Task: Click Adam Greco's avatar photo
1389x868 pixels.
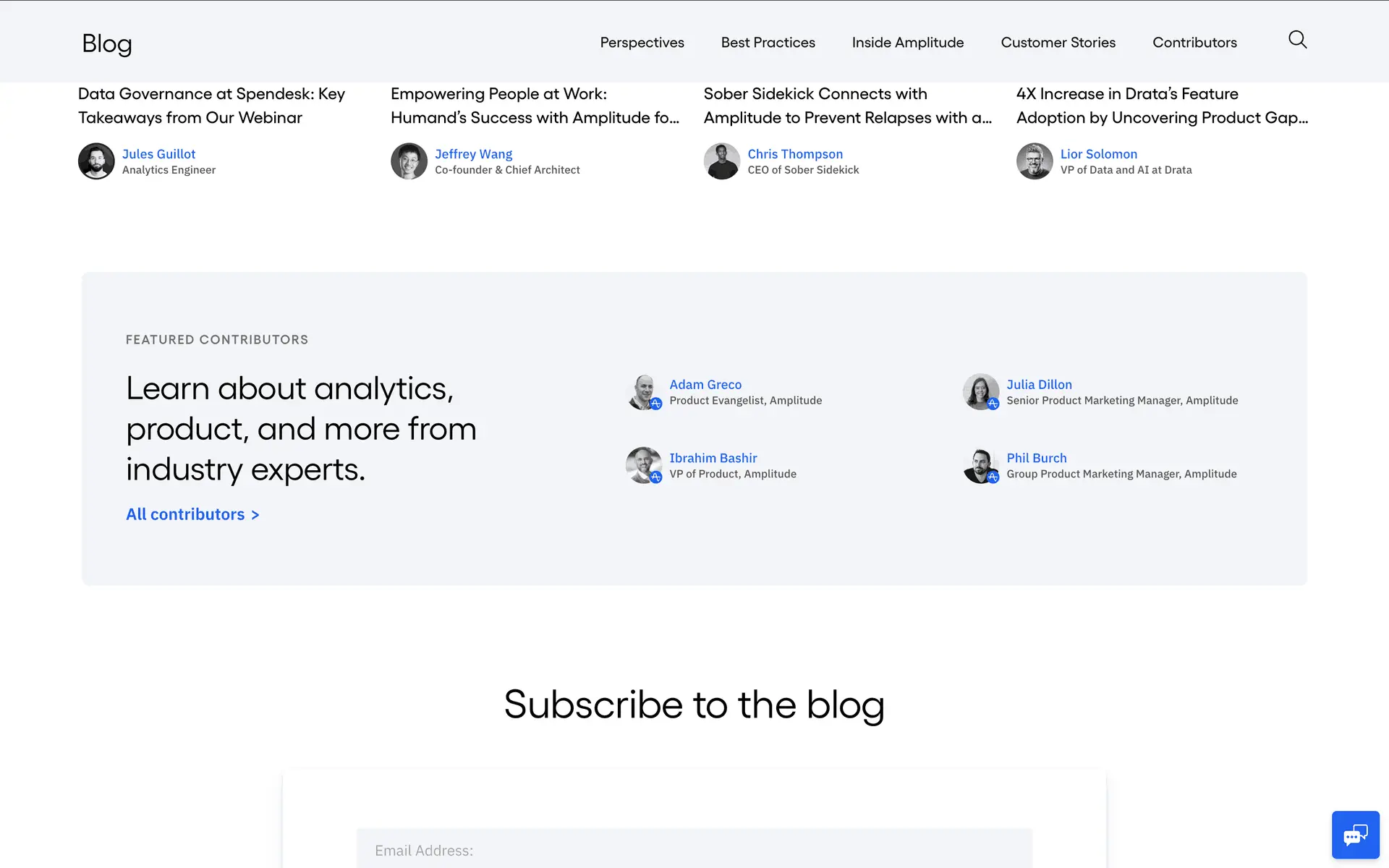Action: pyautogui.click(x=643, y=392)
